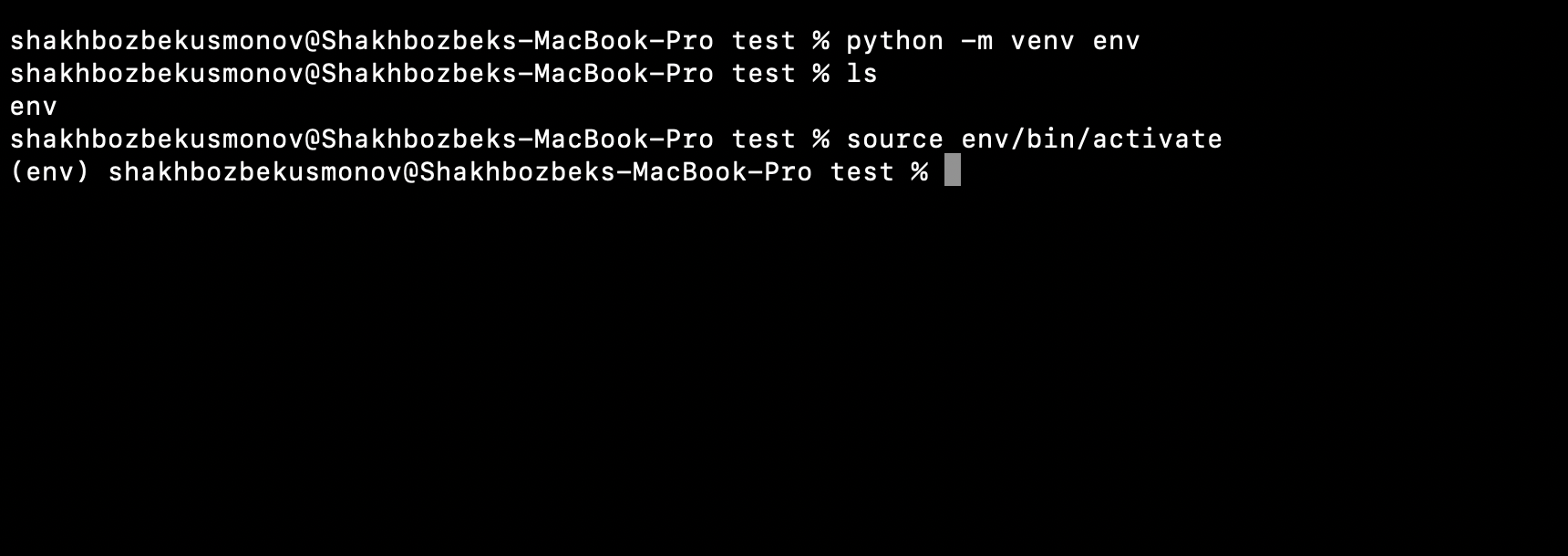Viewport: 1568px width, 556px height.
Task: Click the "test" directory name on the first line
Action: pos(764,41)
